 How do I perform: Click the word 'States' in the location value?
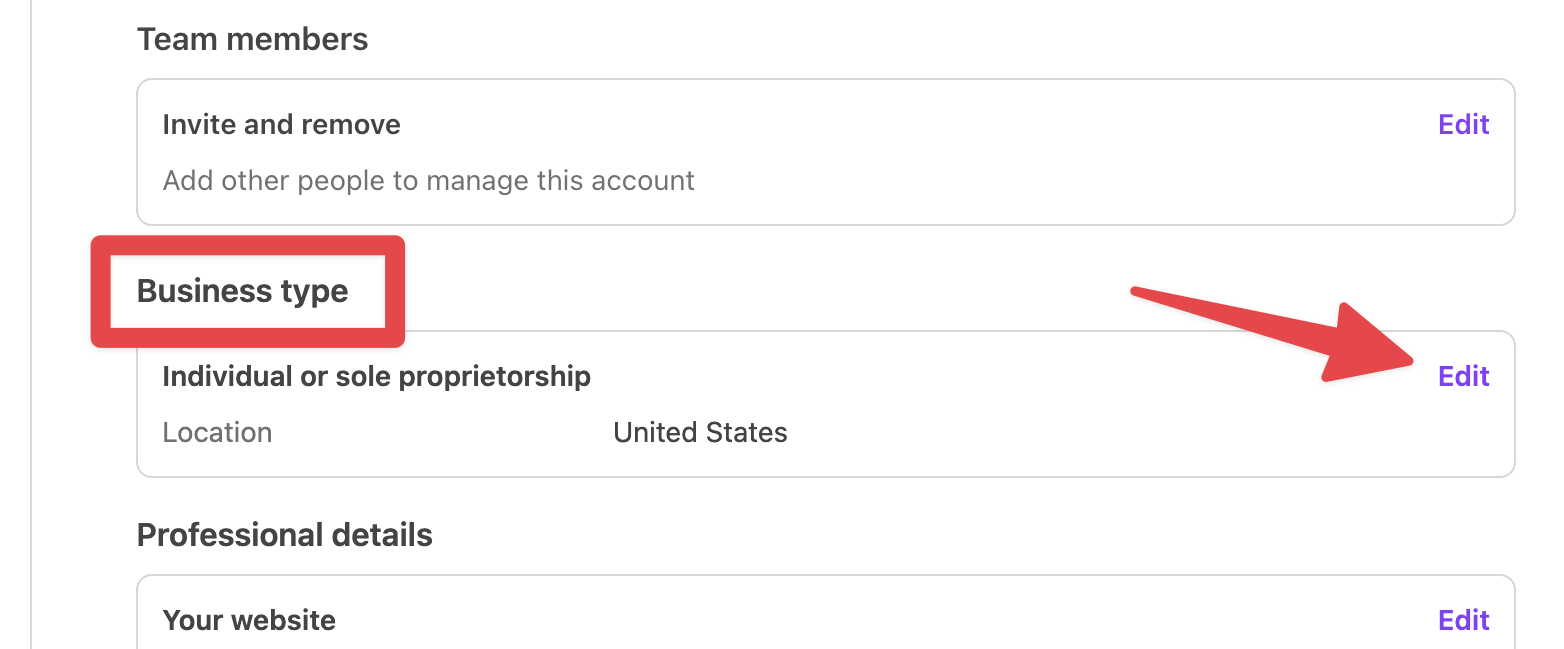[744, 433]
